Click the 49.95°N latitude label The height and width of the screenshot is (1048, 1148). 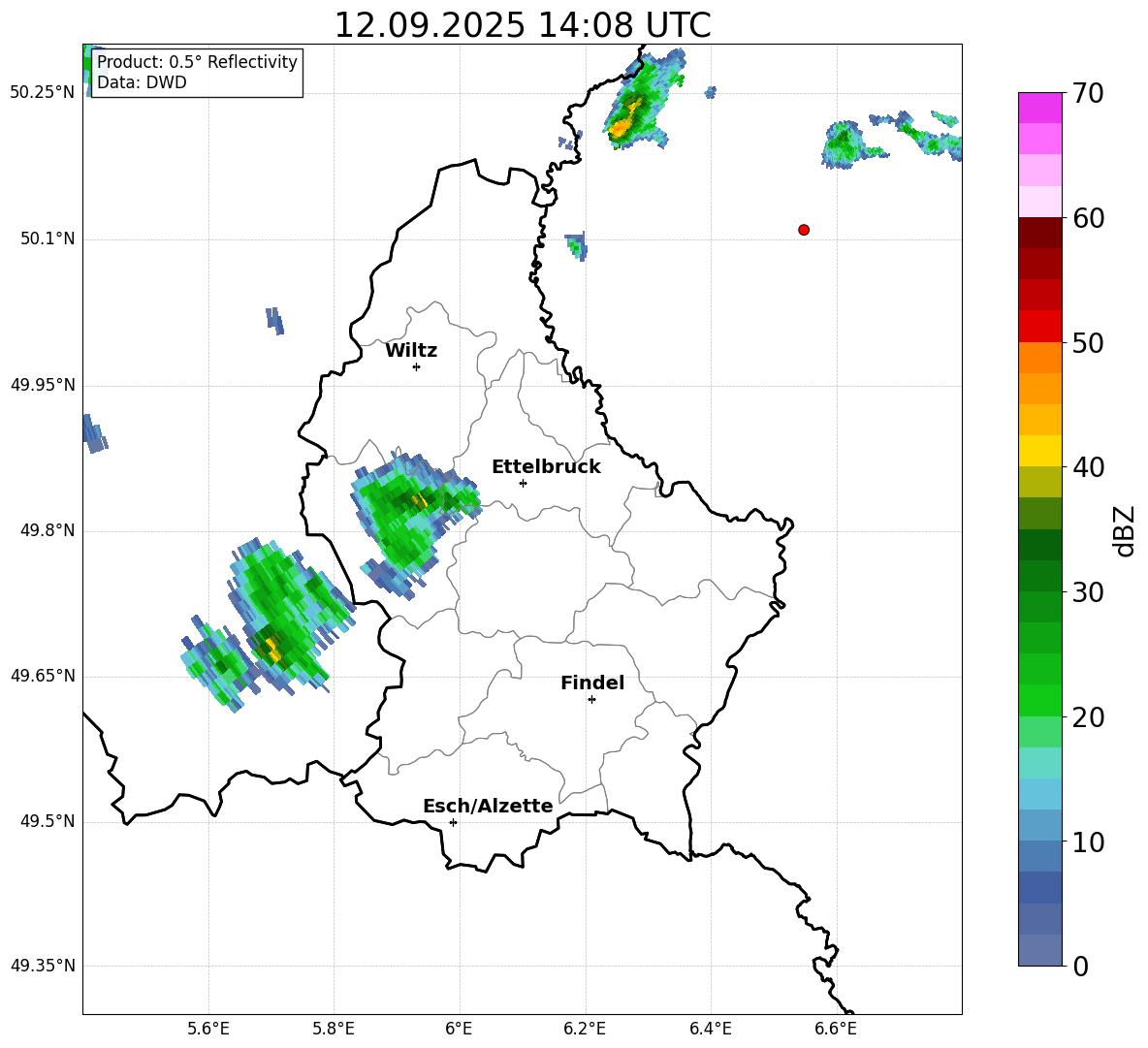click(43, 385)
